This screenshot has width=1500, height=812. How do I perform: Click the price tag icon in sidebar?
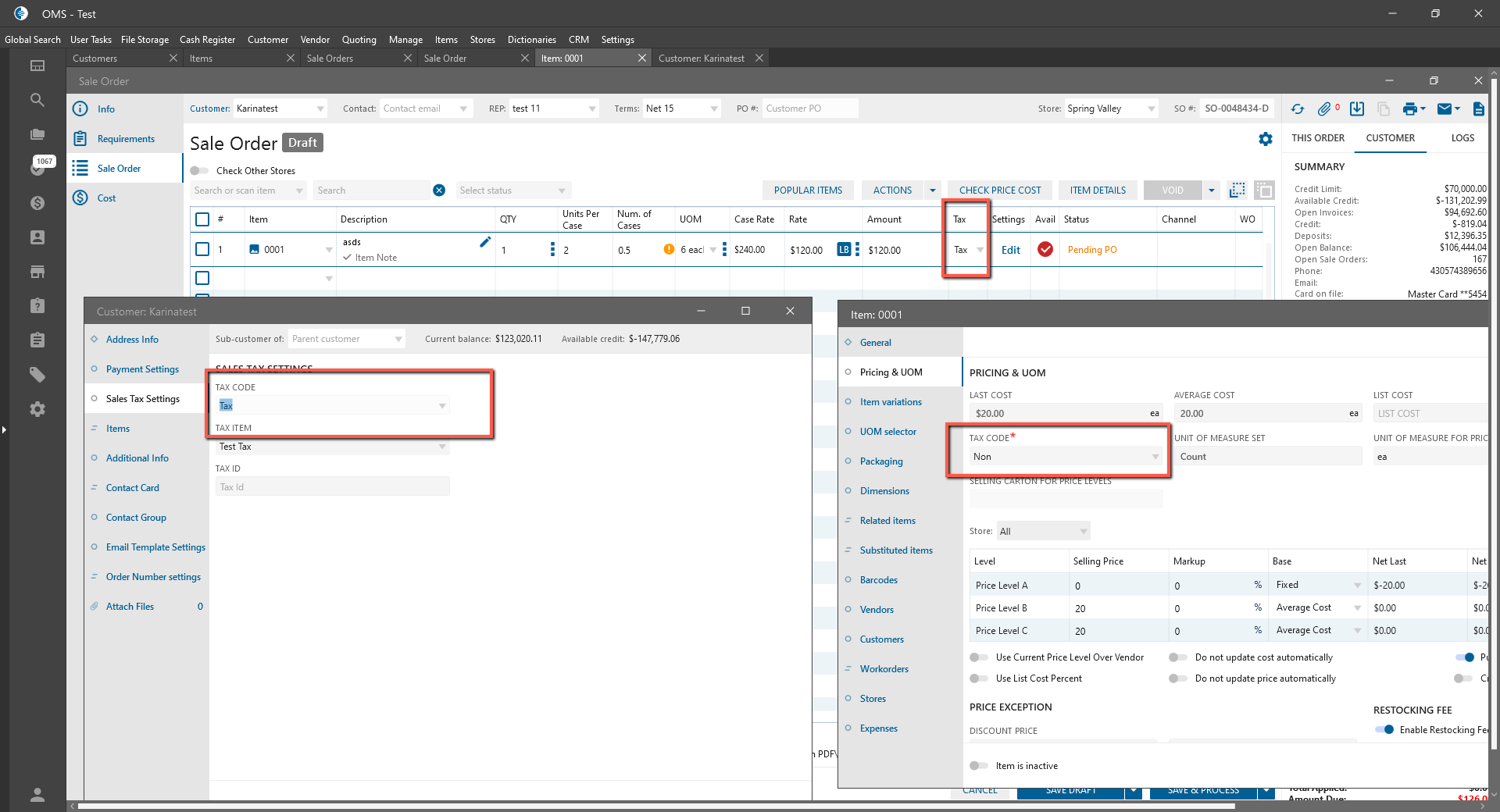pos(37,375)
